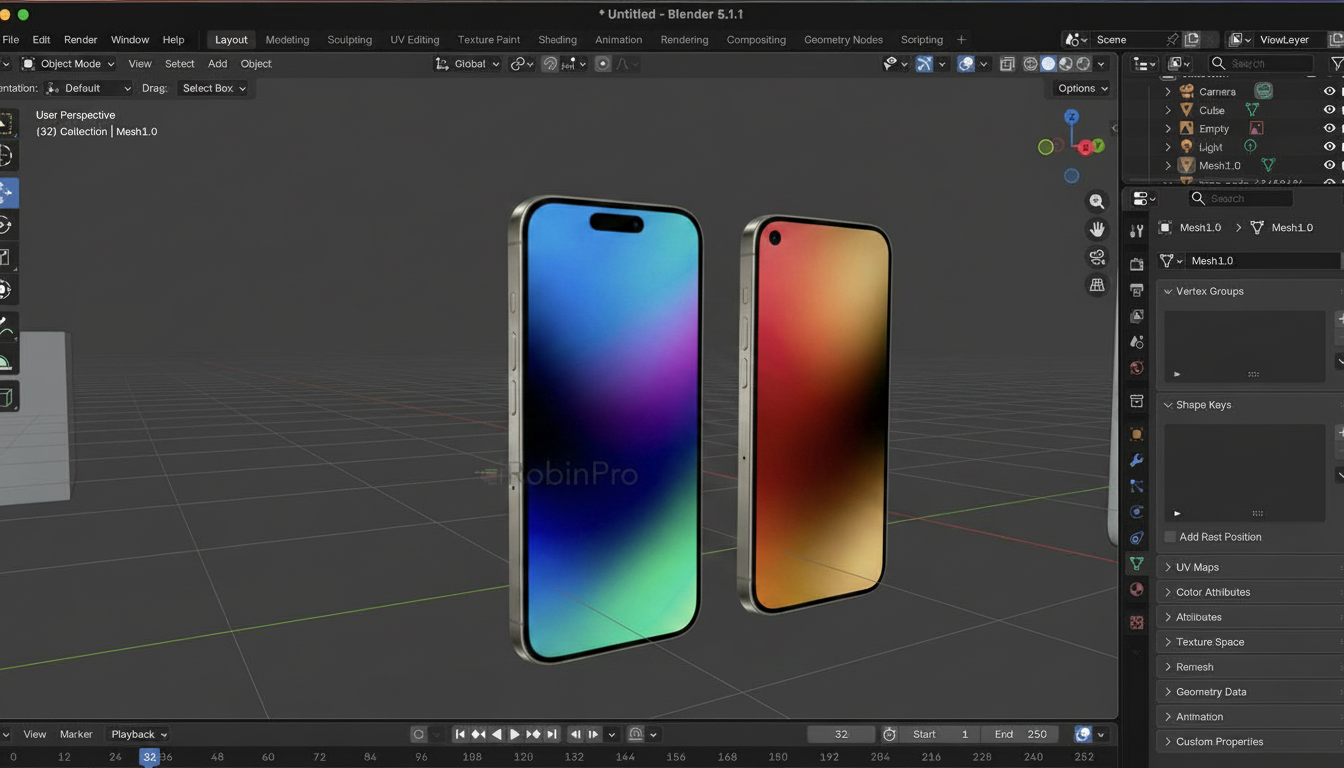The image size is (1344, 768).
Task: Toggle camera view icon in viewport
Action: (x=1097, y=257)
